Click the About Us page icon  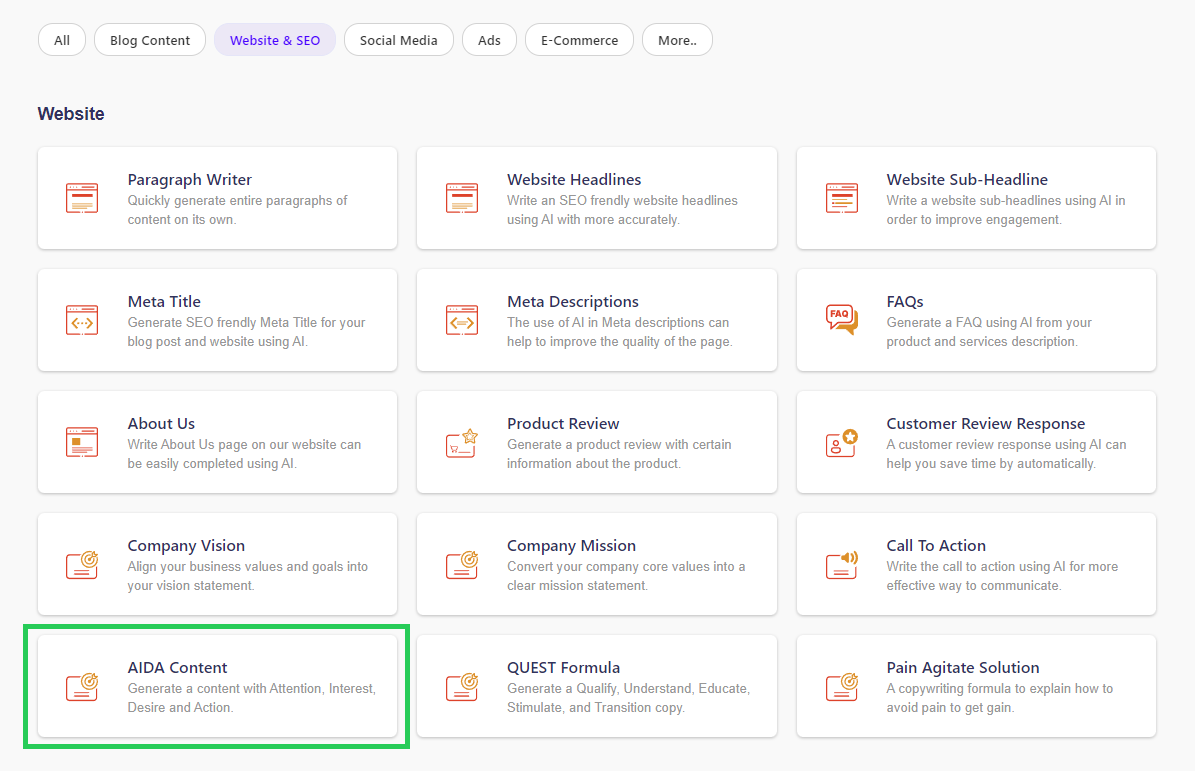[82, 442]
